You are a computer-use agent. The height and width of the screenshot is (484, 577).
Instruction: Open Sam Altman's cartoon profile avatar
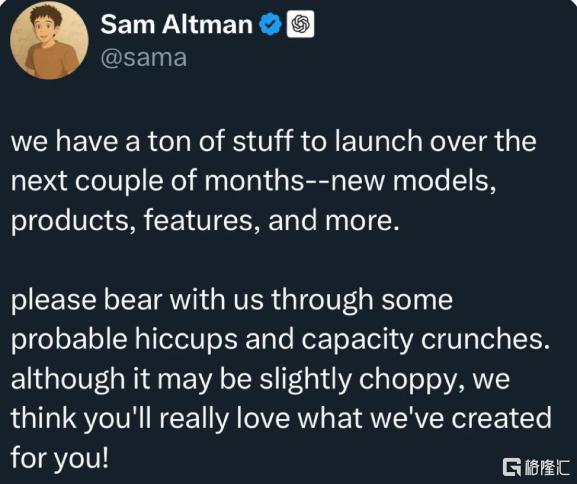coord(49,40)
